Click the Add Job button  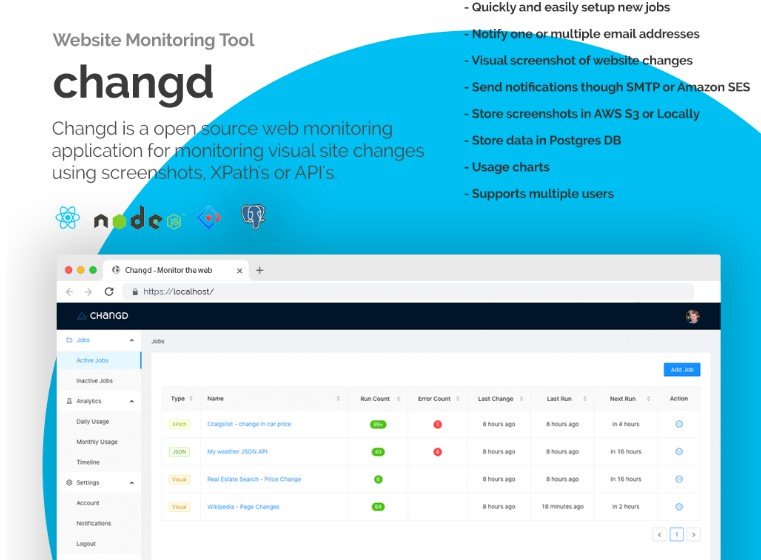tap(682, 369)
